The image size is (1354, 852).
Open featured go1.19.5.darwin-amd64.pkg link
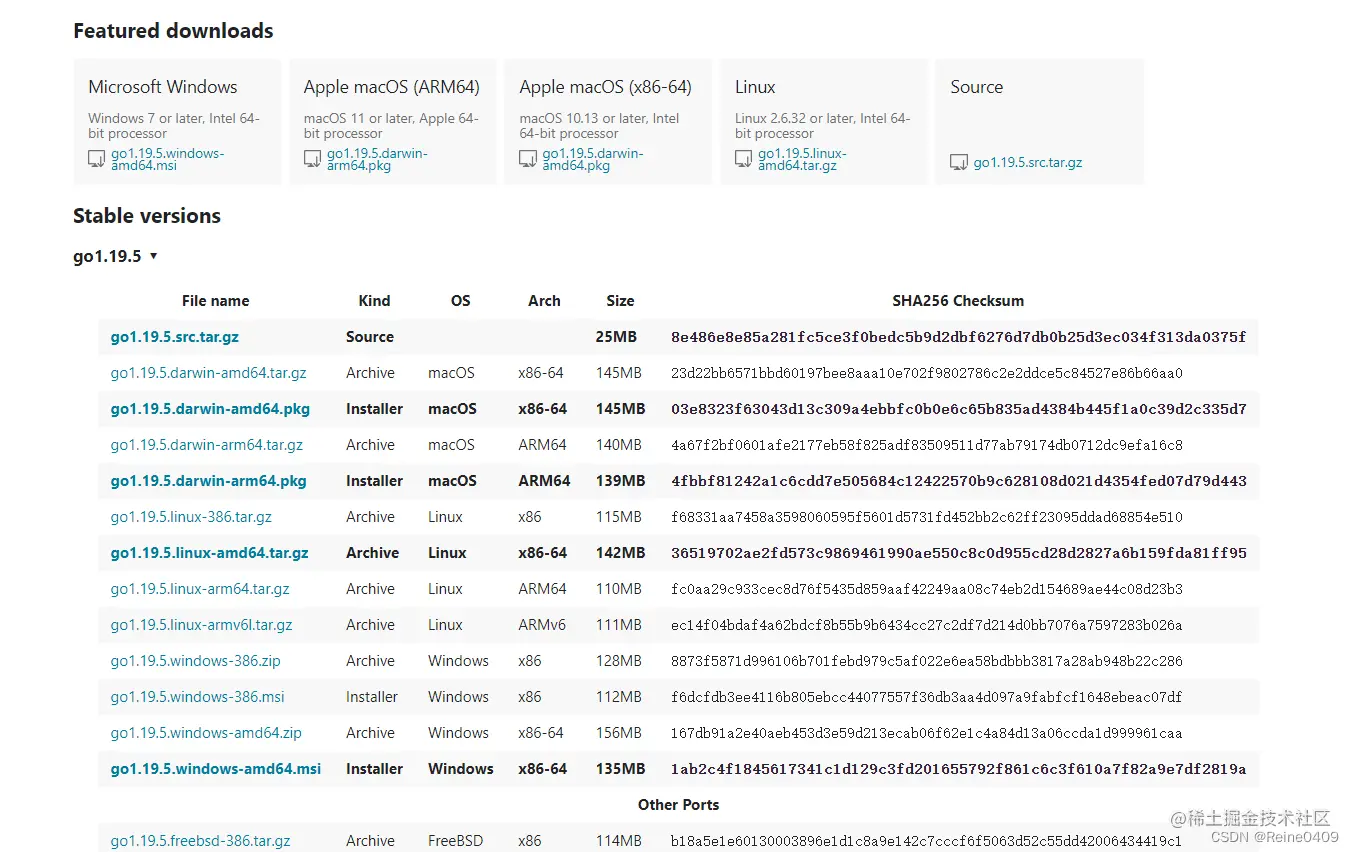(x=593, y=159)
